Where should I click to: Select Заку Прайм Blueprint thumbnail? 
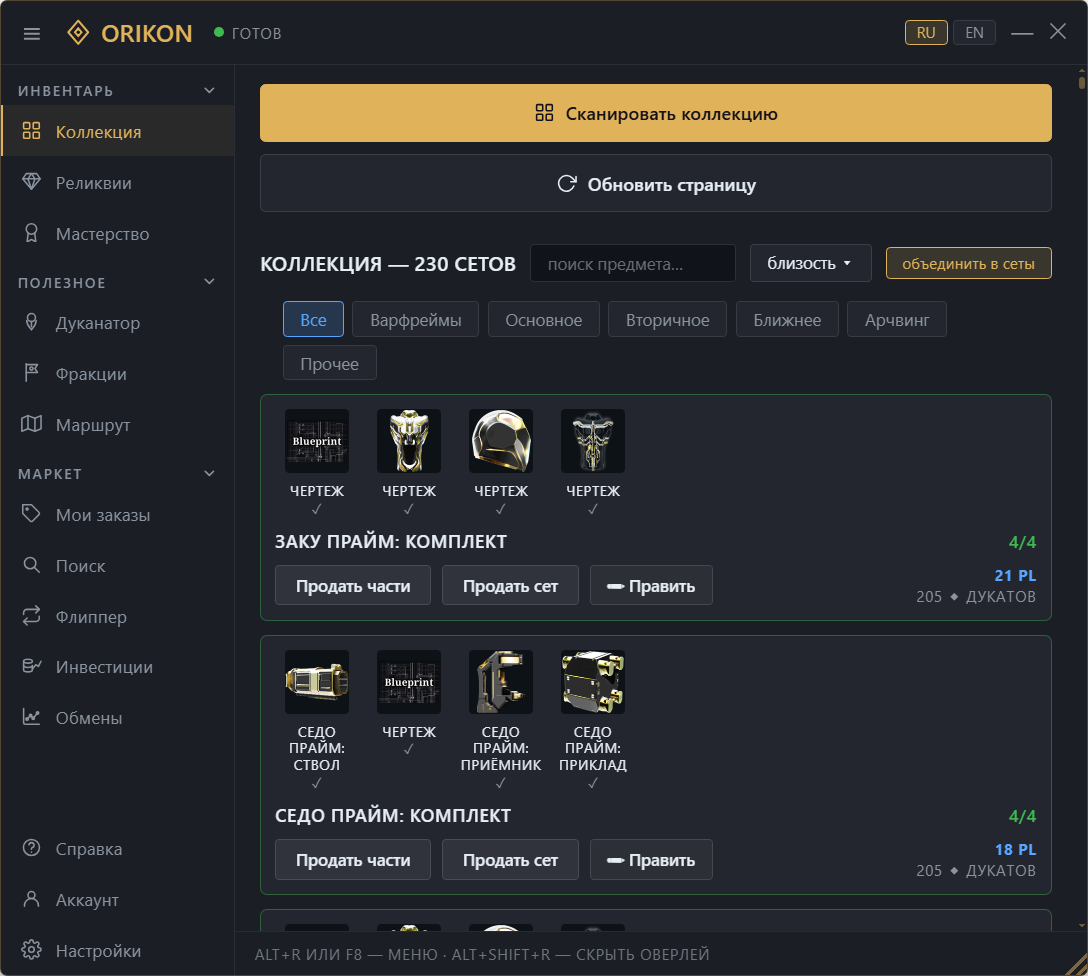coord(317,441)
